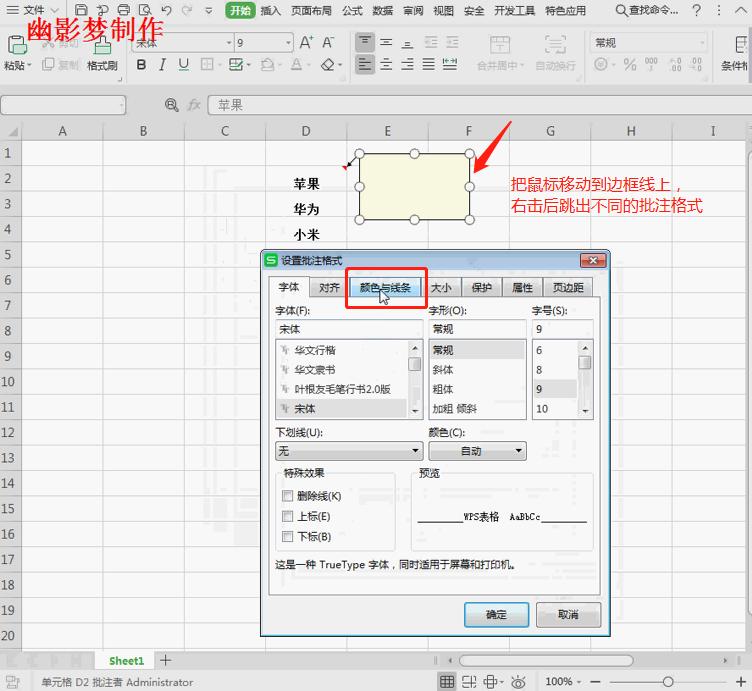
Task: Click the Font Color A icon
Action: (x=296, y=64)
